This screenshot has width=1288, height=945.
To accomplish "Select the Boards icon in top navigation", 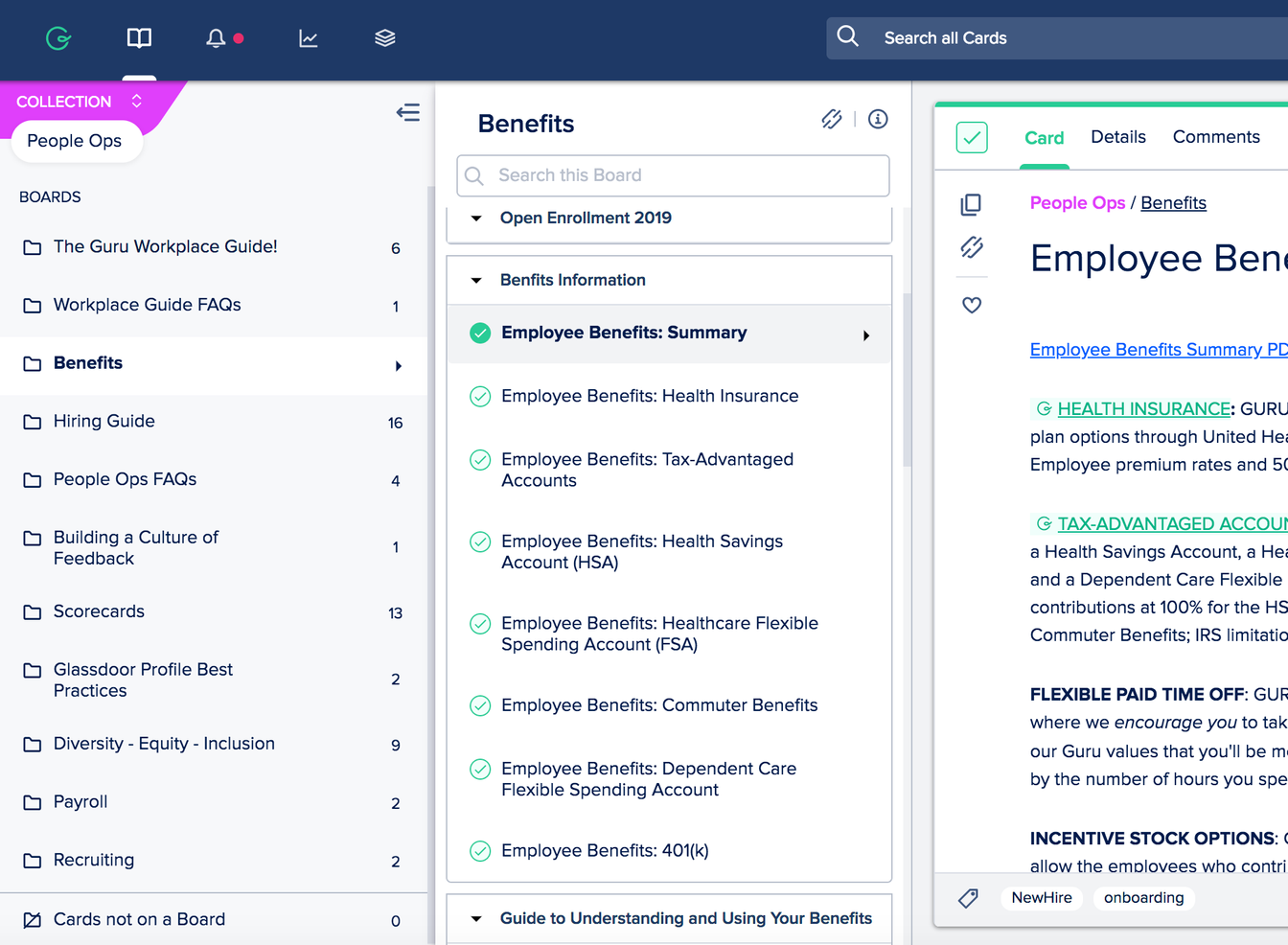I will [x=139, y=37].
